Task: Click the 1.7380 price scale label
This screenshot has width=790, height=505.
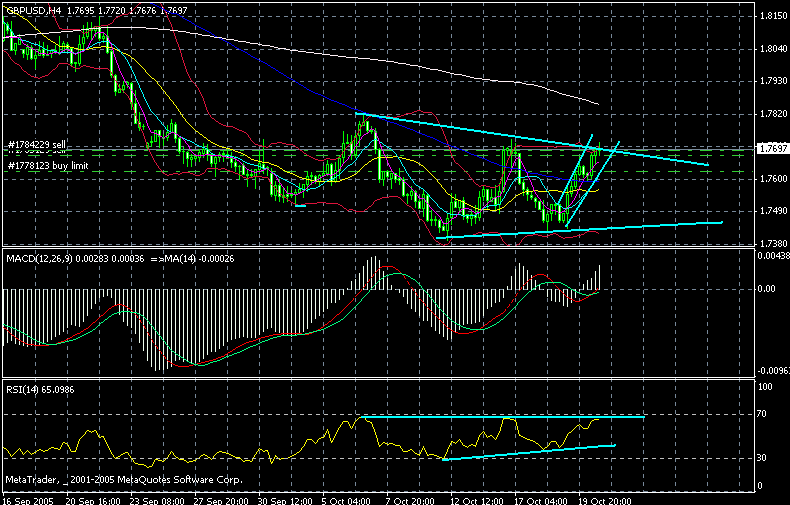Action: coord(771,244)
